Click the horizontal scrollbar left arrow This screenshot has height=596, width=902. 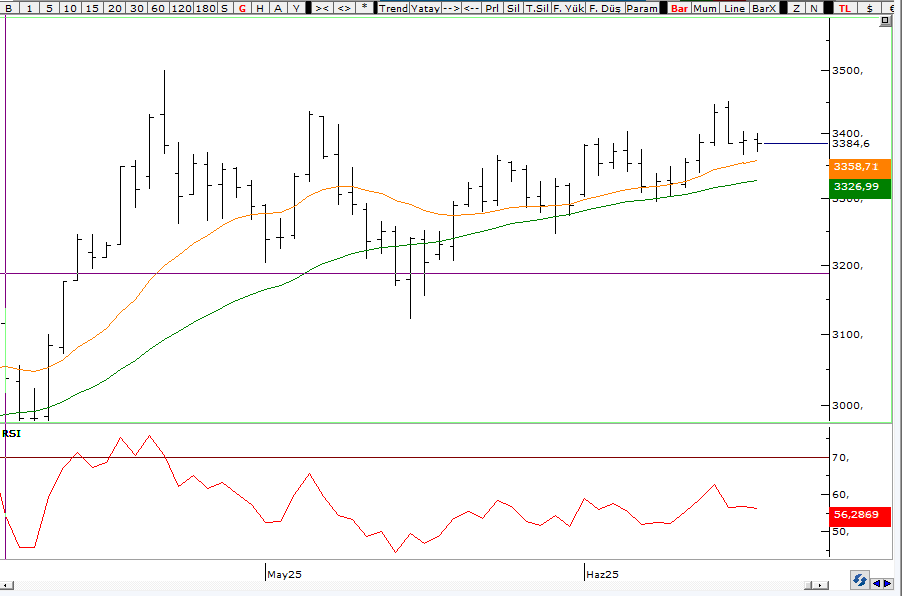[6, 585]
